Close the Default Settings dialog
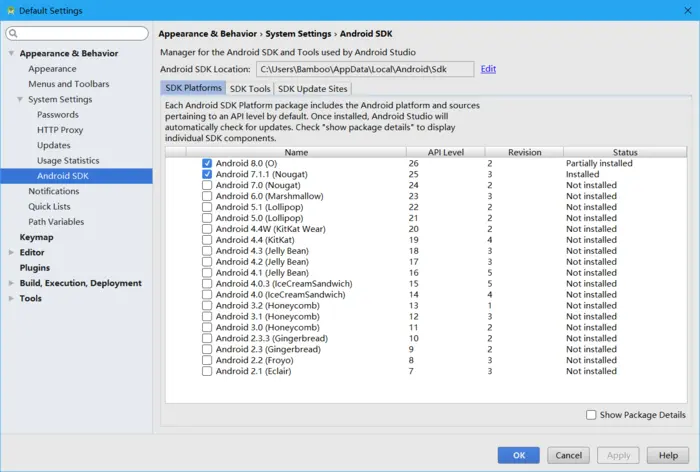This screenshot has width=700, height=472. pyautogui.click(x=688, y=10)
